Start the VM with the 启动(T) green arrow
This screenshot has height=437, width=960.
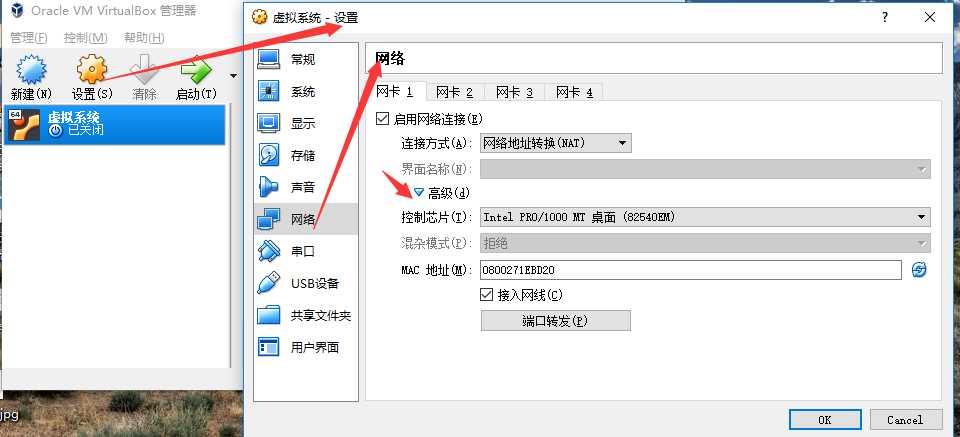[x=197, y=69]
